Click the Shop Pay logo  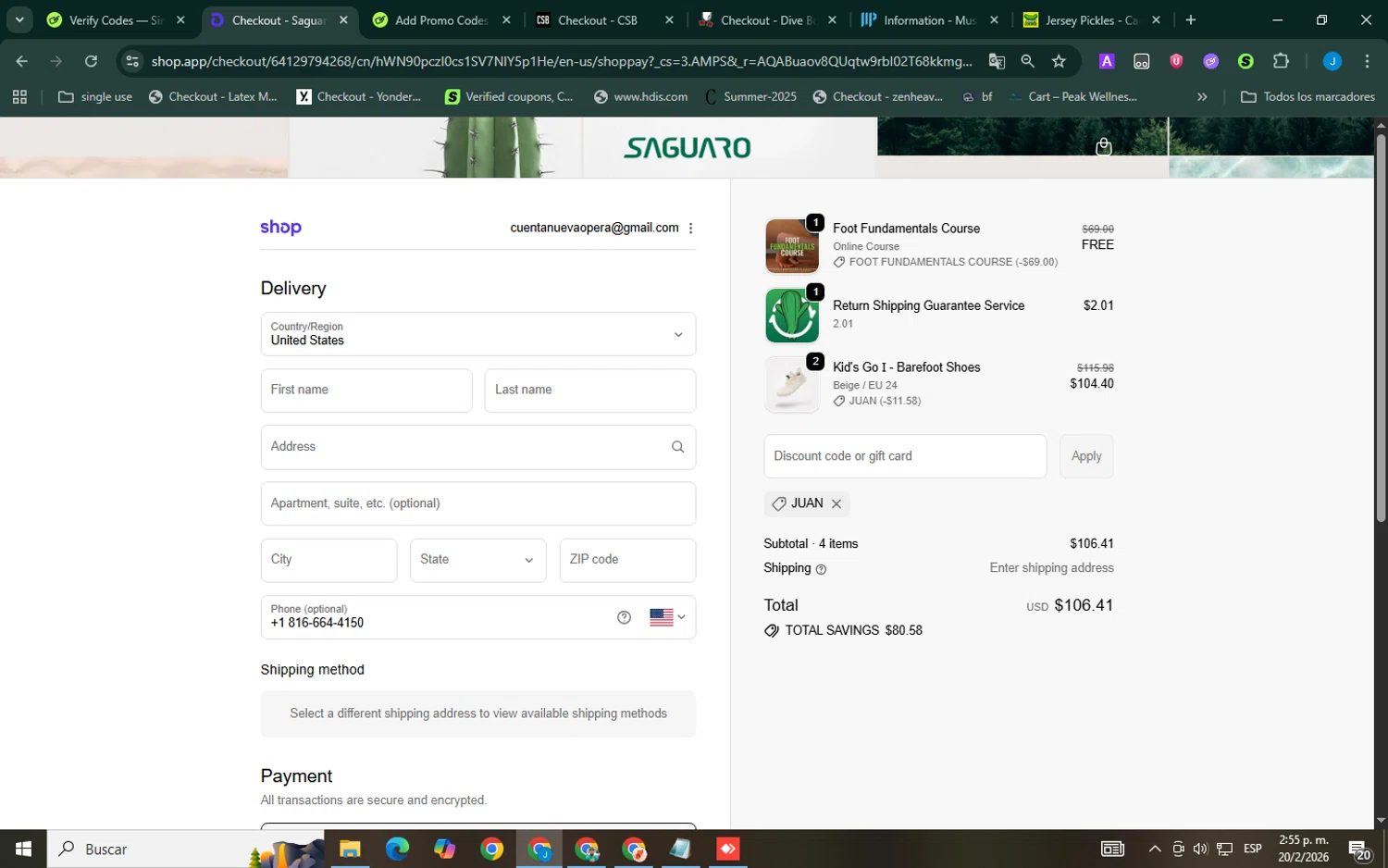coord(280,228)
